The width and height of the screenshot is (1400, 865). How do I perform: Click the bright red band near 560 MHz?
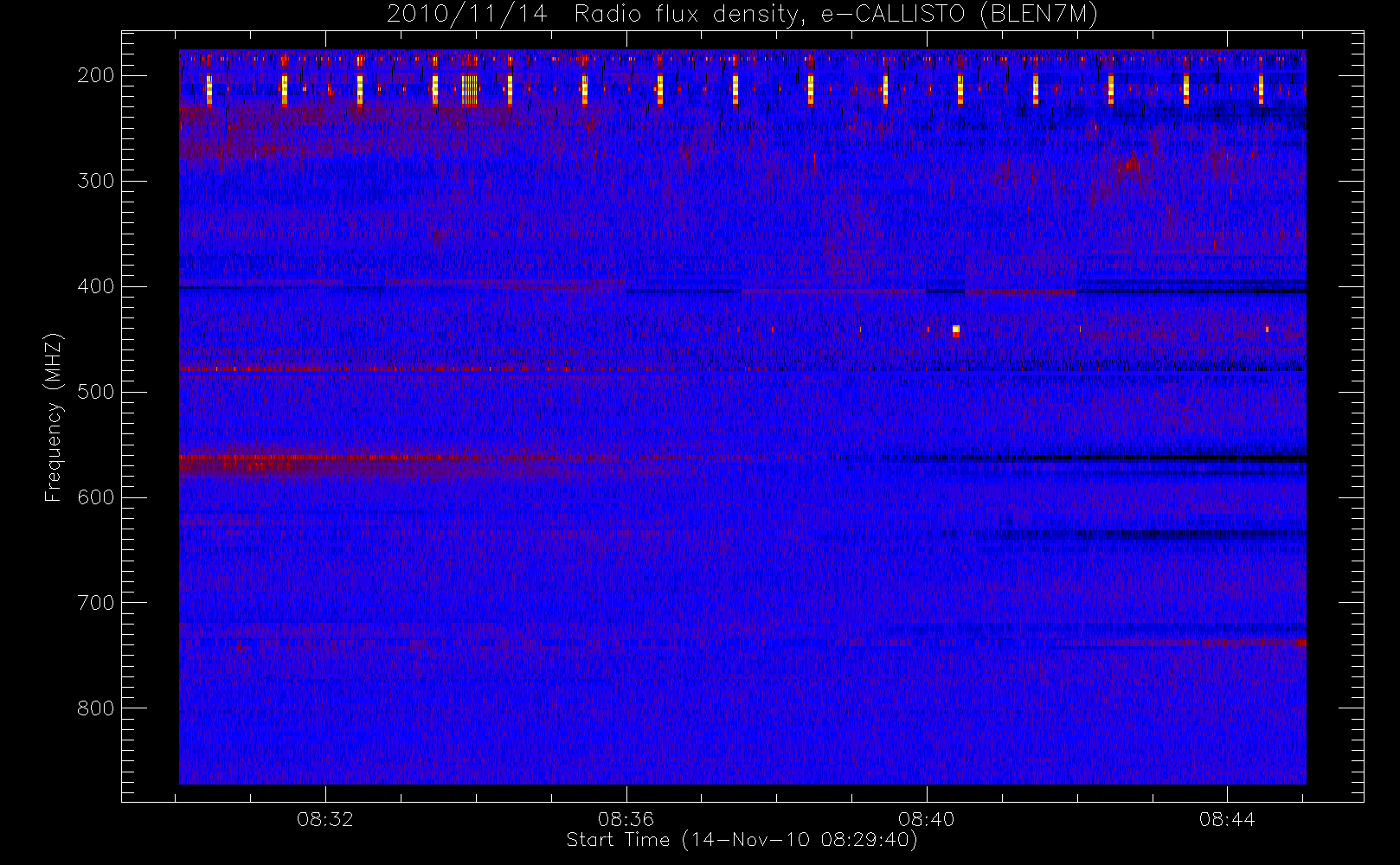(x=329, y=457)
